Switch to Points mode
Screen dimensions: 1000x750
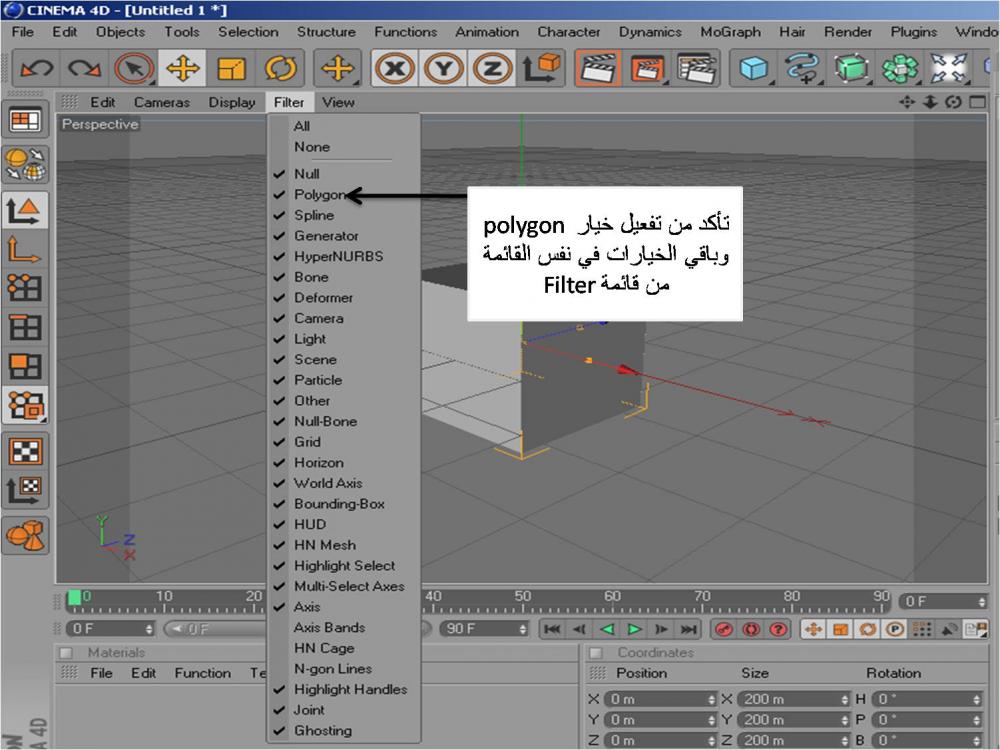pos(25,288)
